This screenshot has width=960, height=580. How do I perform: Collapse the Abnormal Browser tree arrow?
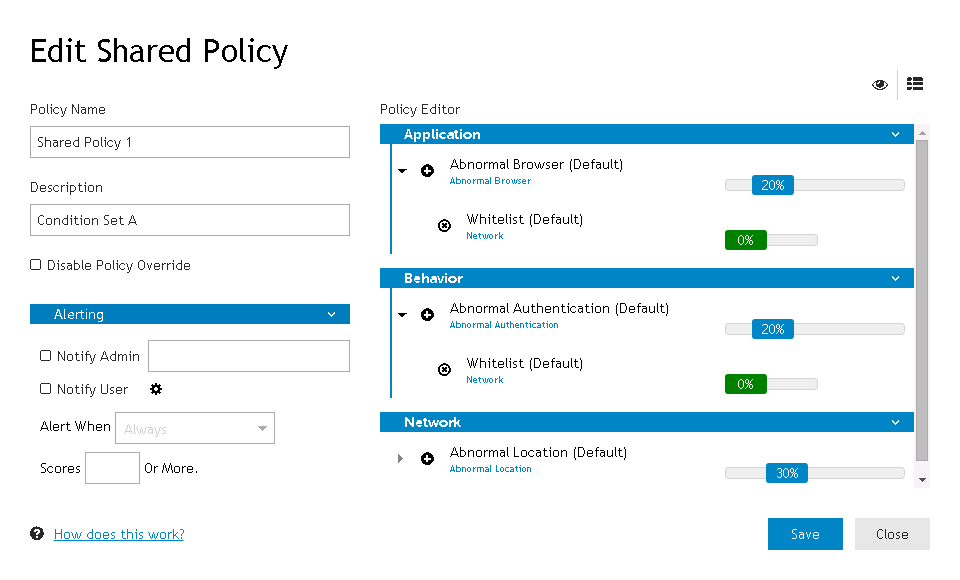click(402, 171)
